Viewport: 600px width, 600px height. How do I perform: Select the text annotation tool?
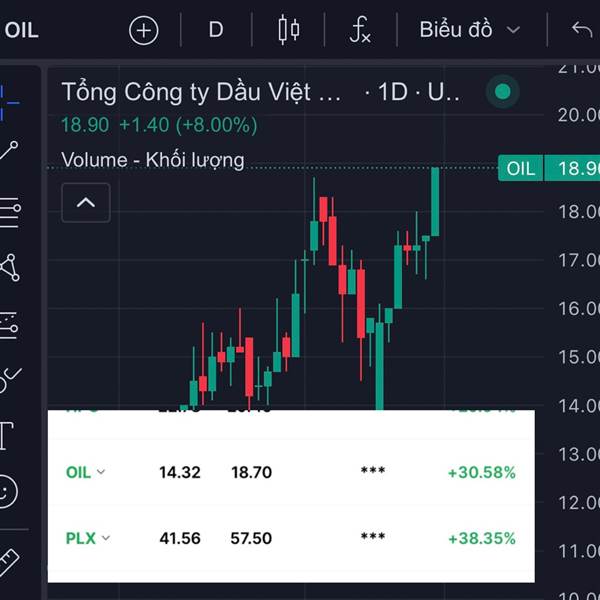pos(6,435)
